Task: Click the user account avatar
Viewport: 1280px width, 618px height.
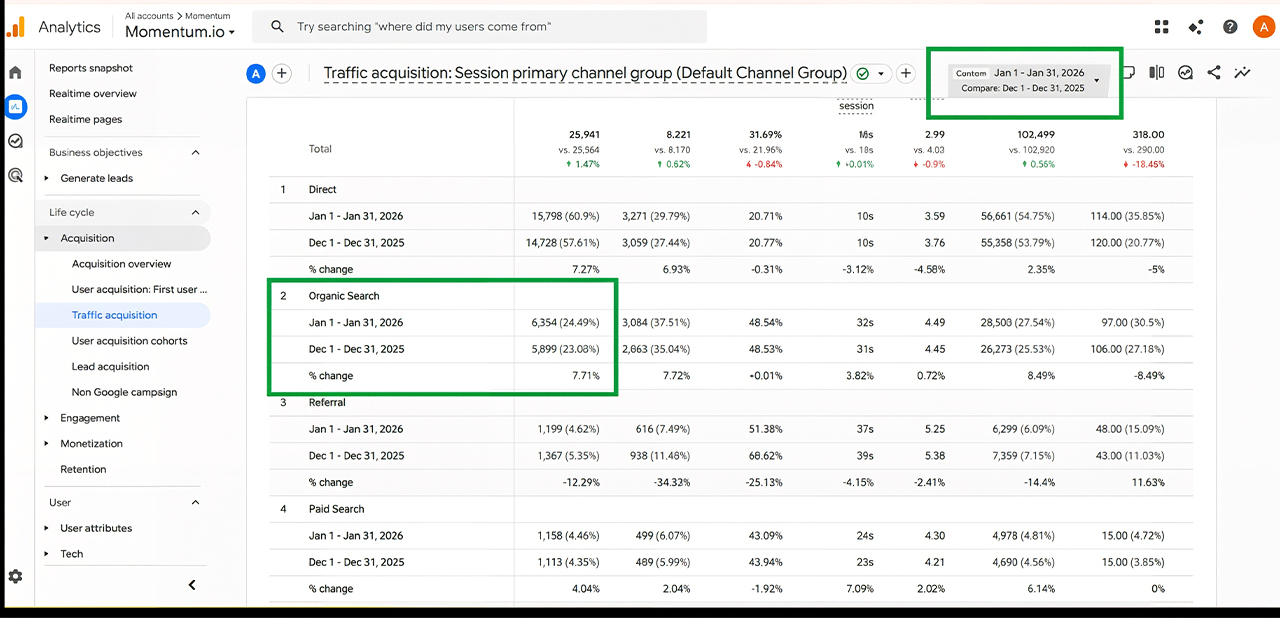Action: click(1263, 27)
